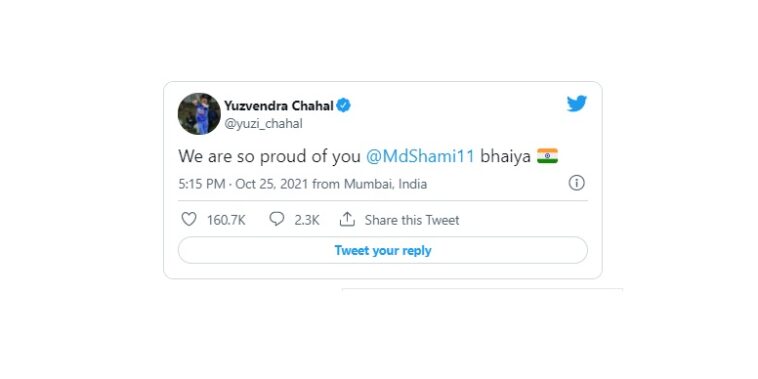
Task: Click the 2.3K replies count
Action: point(307,220)
